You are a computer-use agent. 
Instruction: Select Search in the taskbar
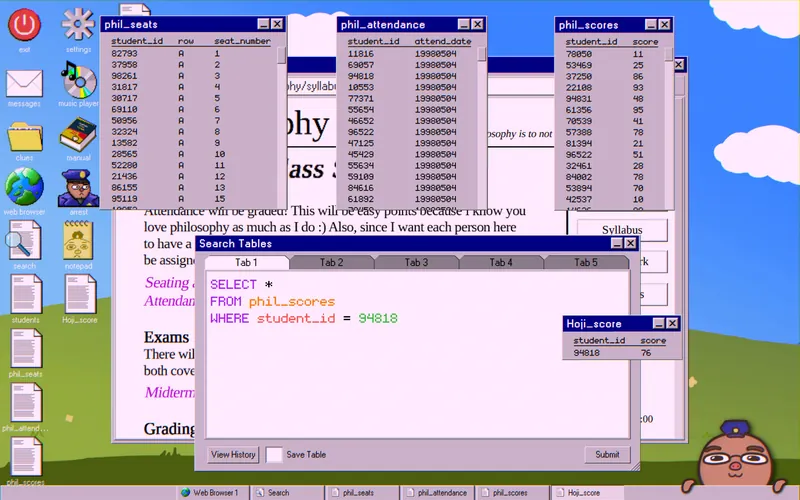click(x=286, y=493)
